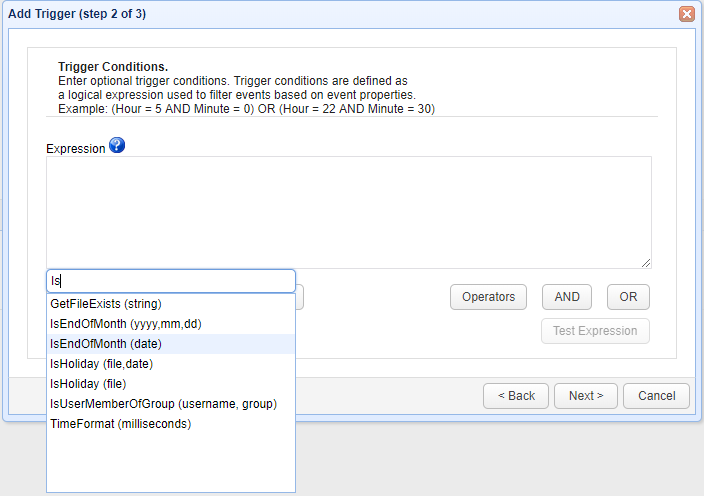Pick IsHoliday (file,date) option

click(x=101, y=363)
